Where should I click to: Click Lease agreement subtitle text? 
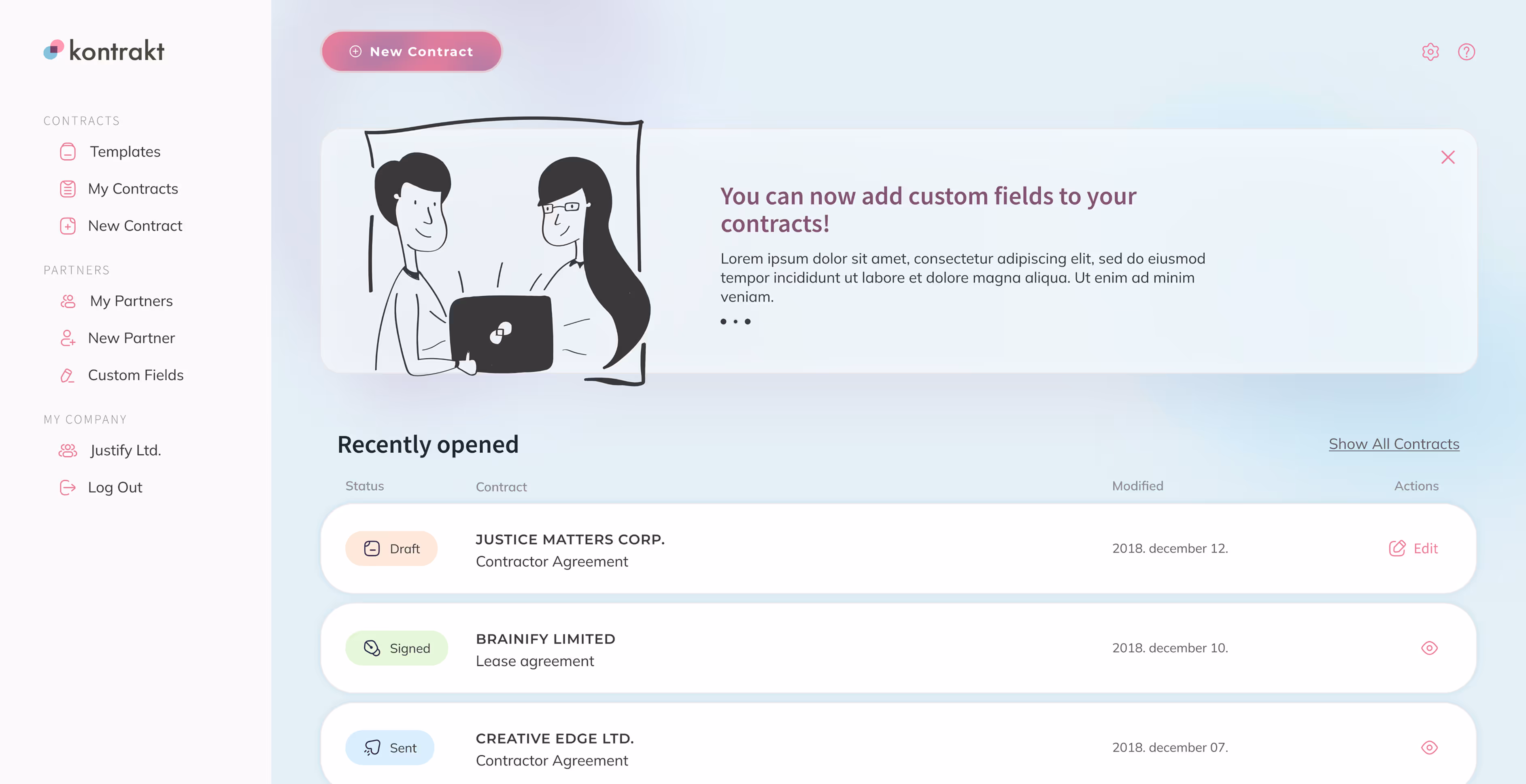[x=534, y=661]
